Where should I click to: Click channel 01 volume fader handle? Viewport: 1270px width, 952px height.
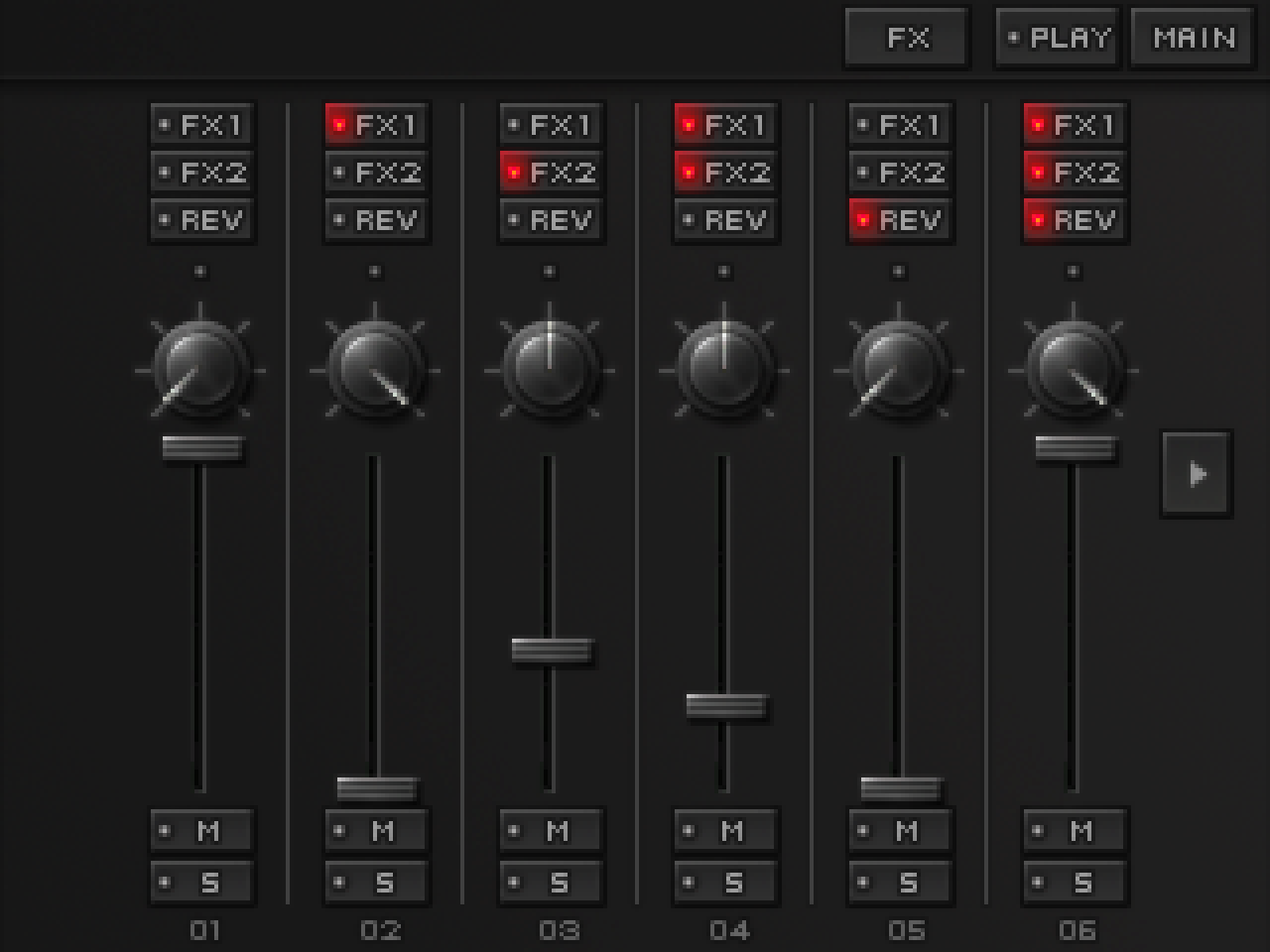pos(202,448)
